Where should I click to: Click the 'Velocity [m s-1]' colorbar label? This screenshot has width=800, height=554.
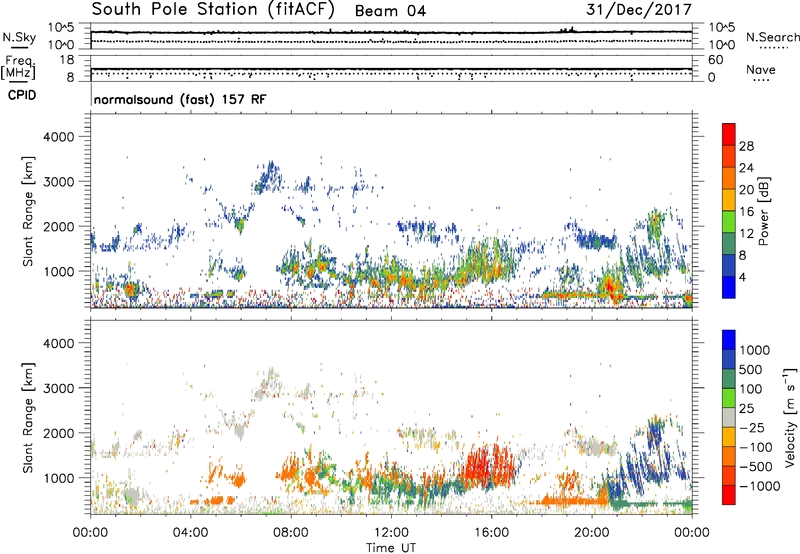[790, 417]
